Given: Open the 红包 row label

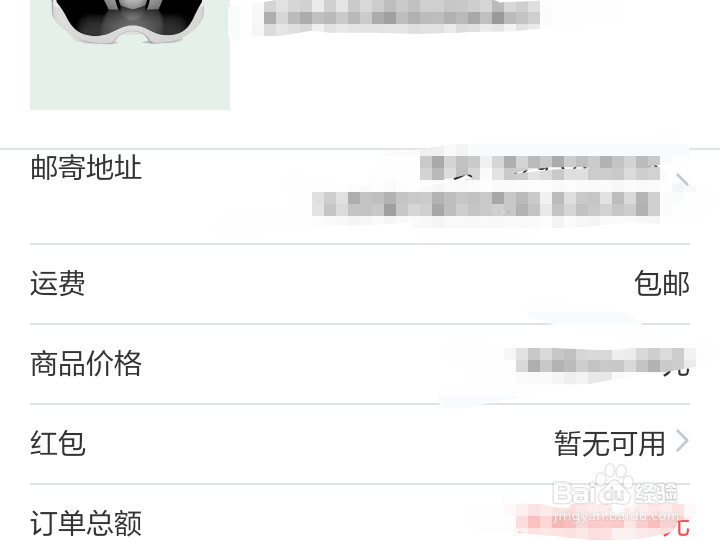Looking at the screenshot, I should click(x=58, y=443).
